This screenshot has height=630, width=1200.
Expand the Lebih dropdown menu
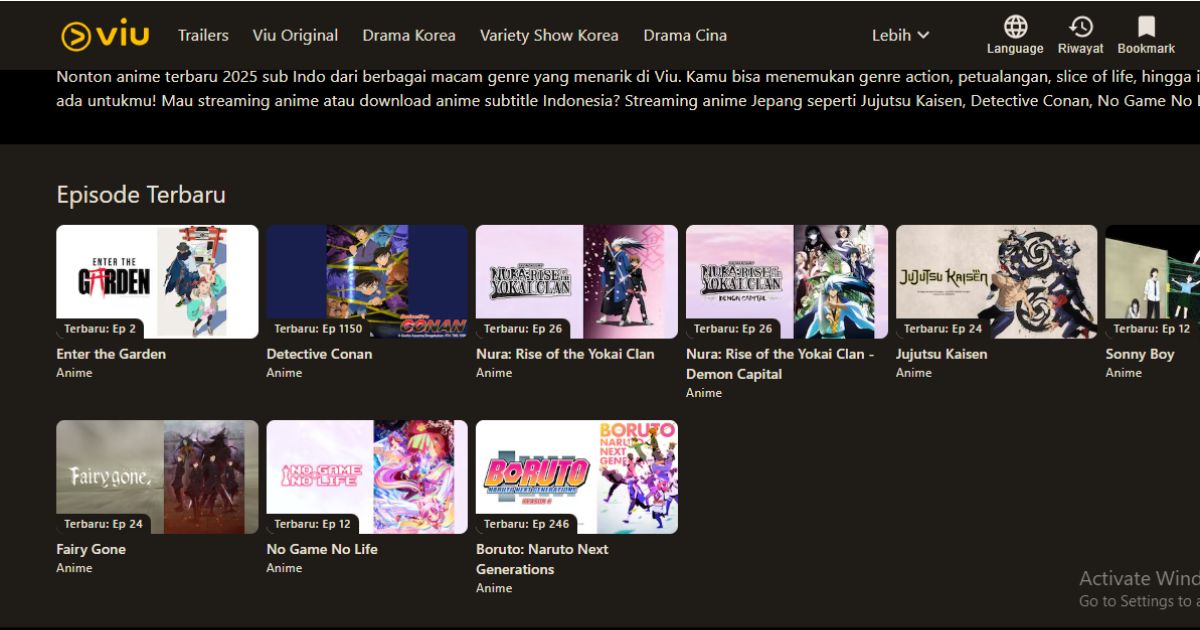click(x=900, y=35)
